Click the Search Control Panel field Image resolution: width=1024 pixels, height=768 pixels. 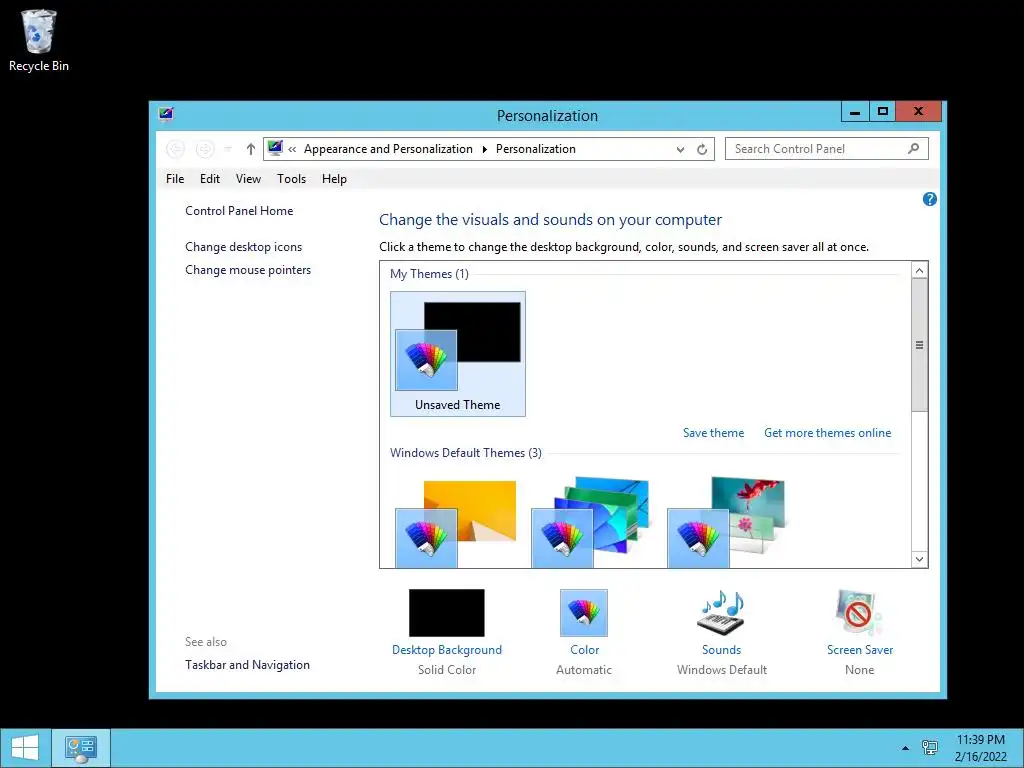point(827,149)
